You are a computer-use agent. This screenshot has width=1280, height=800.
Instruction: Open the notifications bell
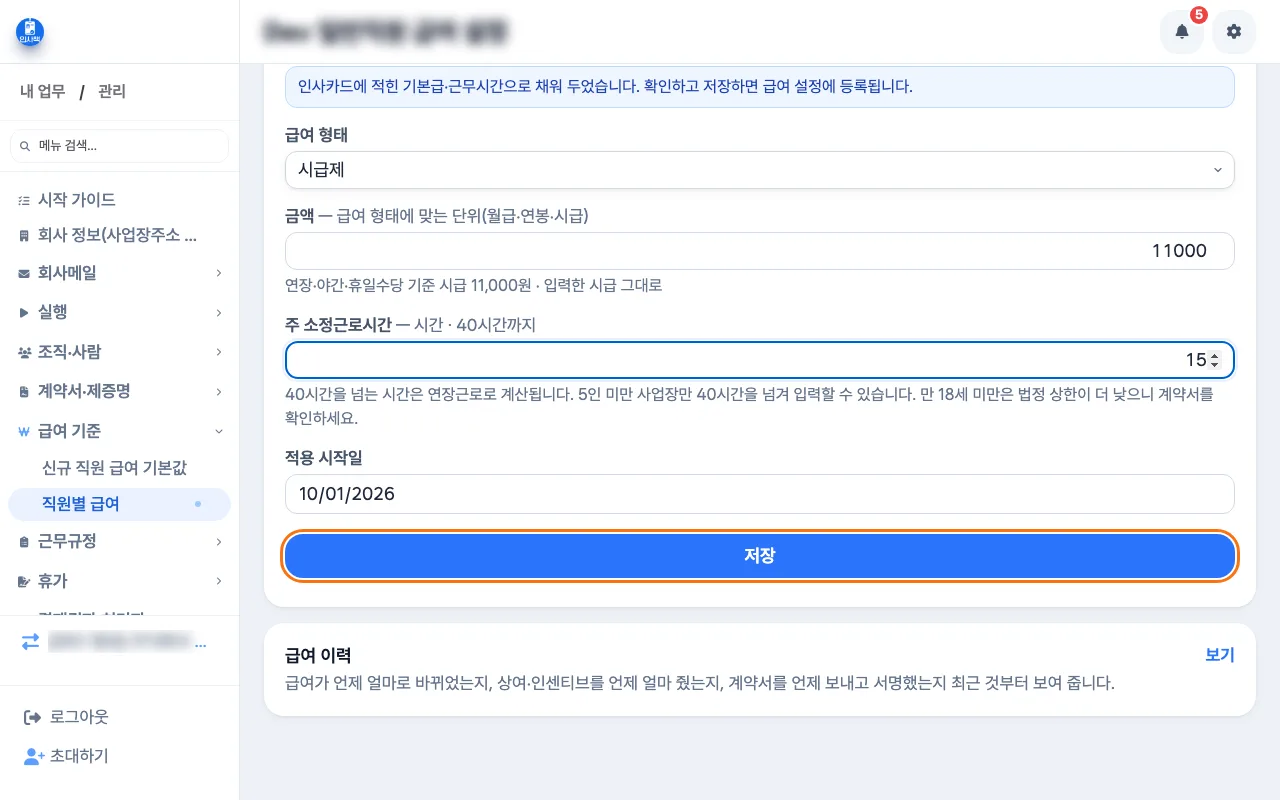coord(1182,32)
